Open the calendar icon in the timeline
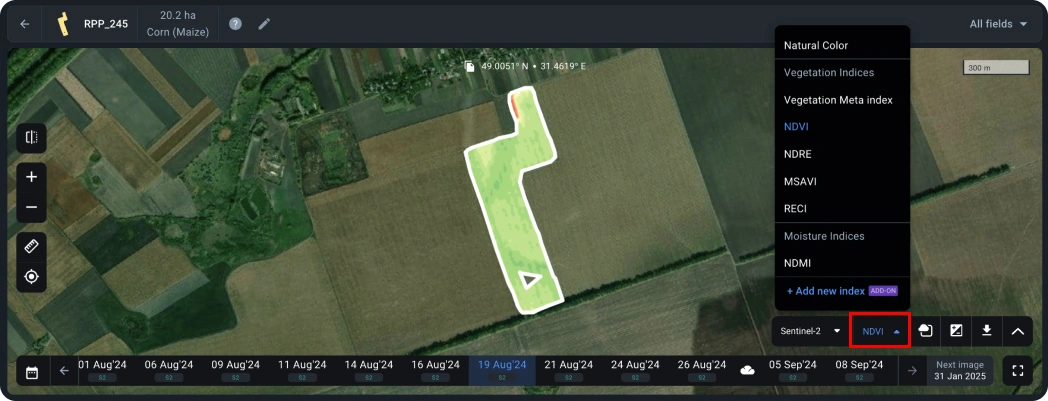Viewport: 1048px width, 401px height. [31, 372]
